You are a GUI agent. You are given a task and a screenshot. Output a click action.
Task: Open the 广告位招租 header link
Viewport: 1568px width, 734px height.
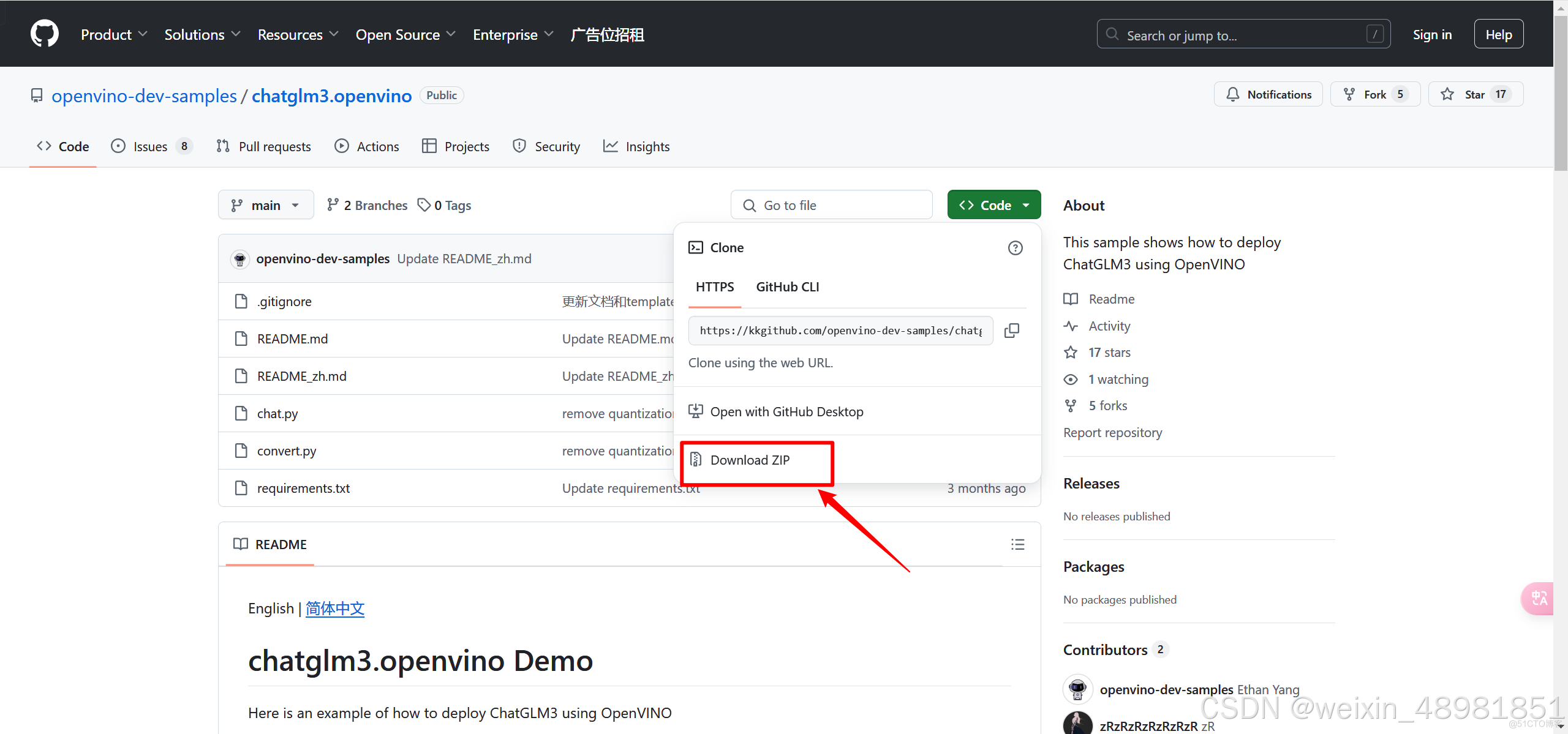pos(607,34)
